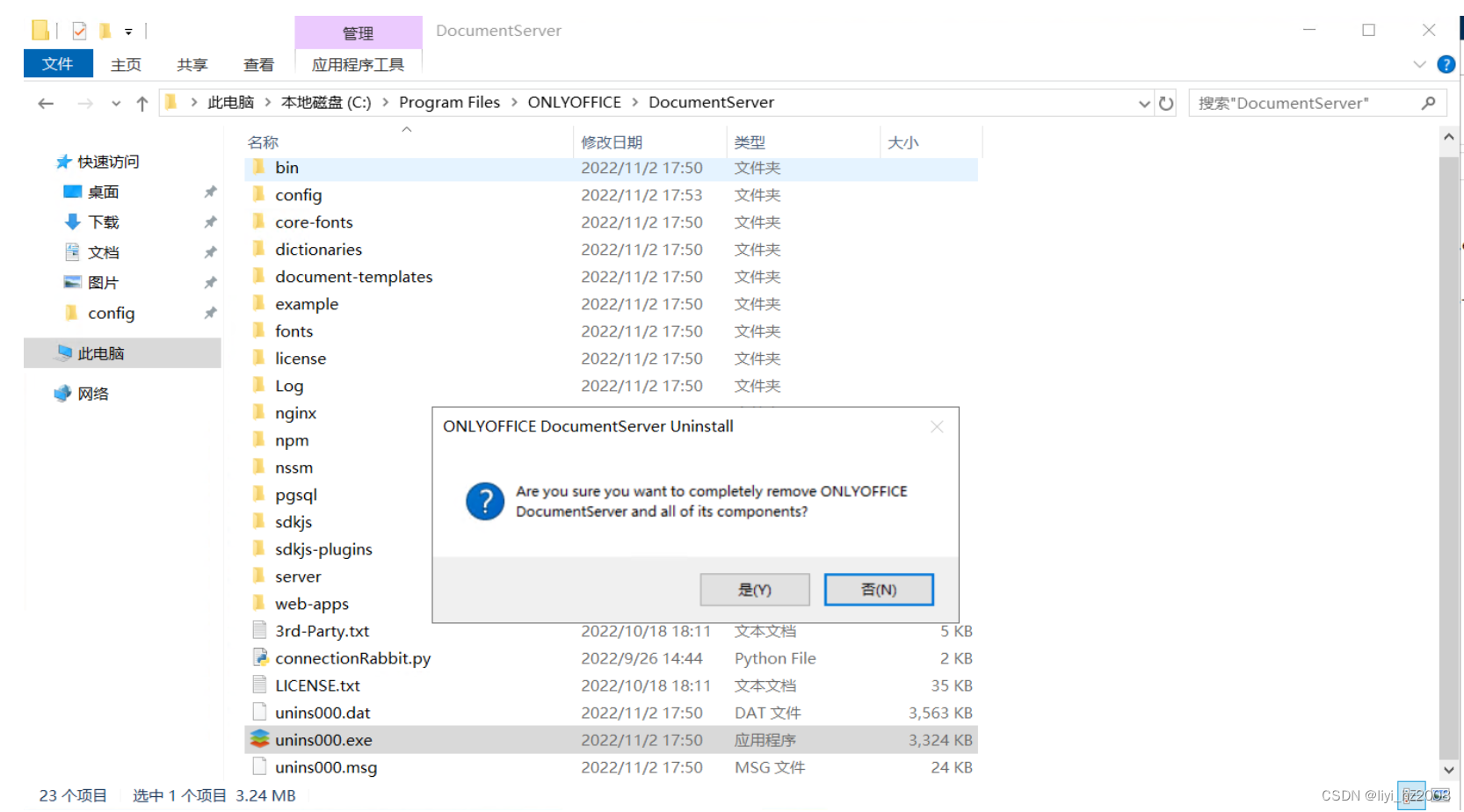This screenshot has height=812, width=1464.
Task: Open the pinned config folder in sidebar
Action: [x=111, y=313]
